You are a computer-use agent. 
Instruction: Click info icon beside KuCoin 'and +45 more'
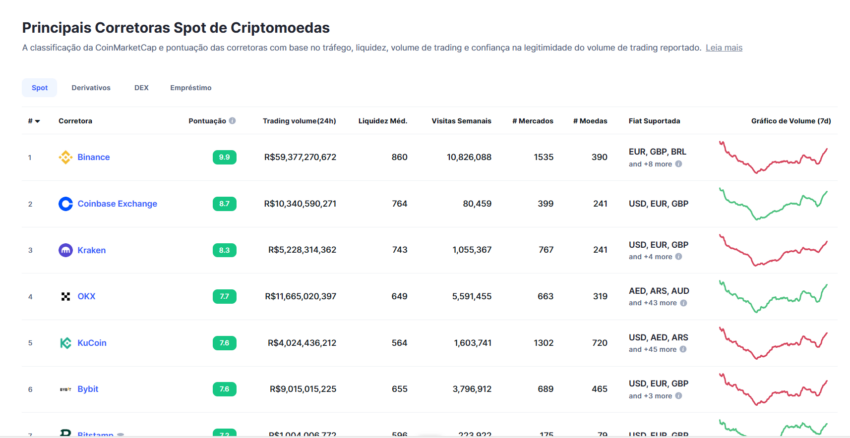[683, 350]
